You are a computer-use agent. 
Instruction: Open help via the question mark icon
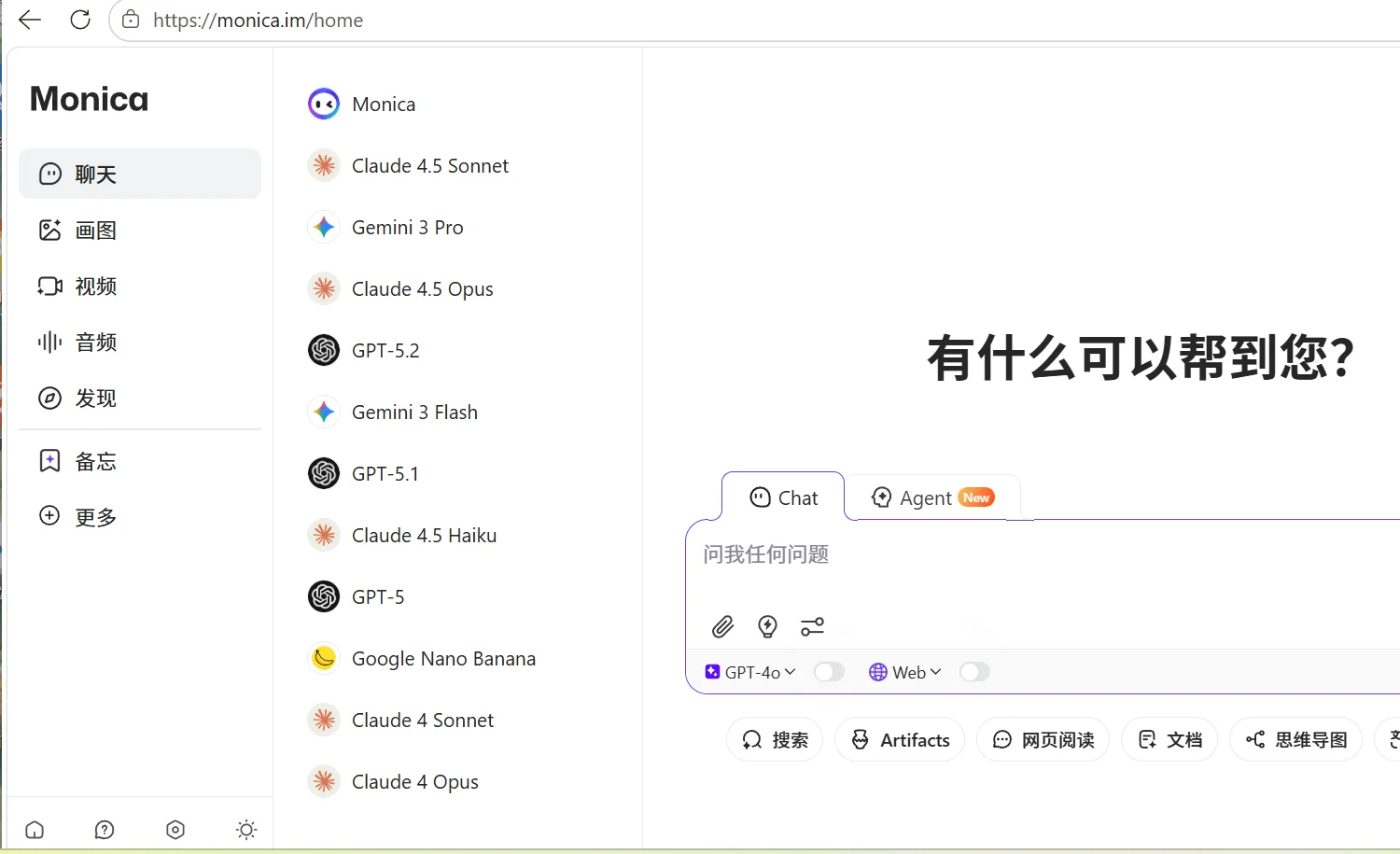pos(105,830)
